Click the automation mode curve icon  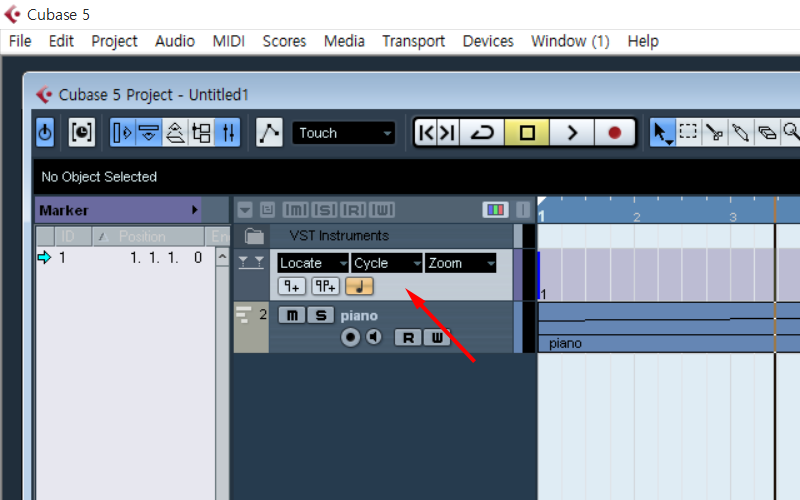[x=269, y=133]
